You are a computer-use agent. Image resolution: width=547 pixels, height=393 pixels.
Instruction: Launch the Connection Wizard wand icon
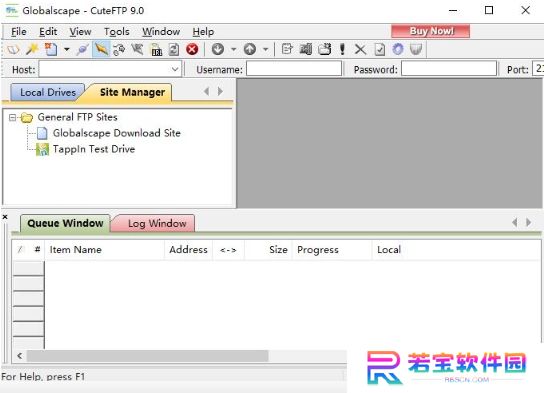[32, 49]
